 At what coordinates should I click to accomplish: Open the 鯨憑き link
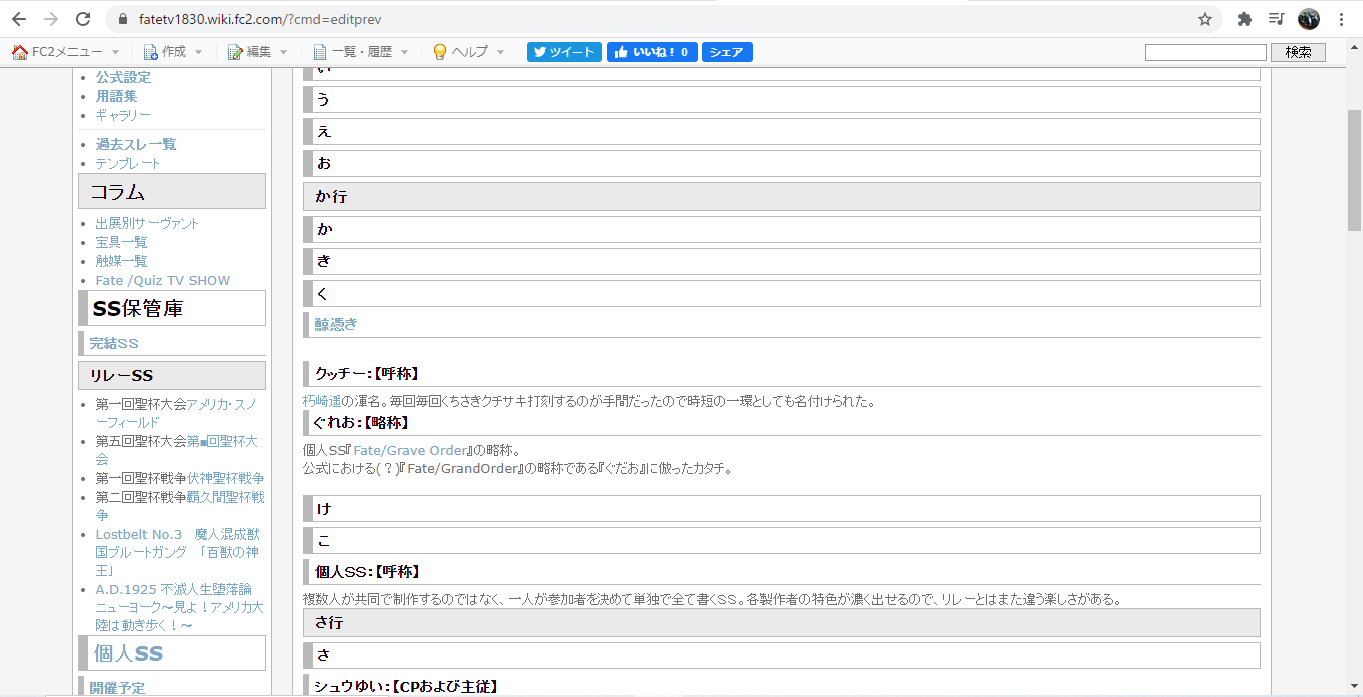click(336, 324)
